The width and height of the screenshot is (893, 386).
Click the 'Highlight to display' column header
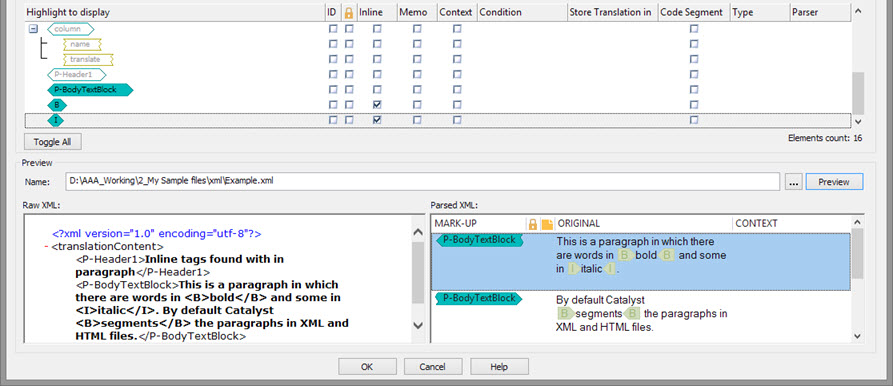(x=174, y=13)
